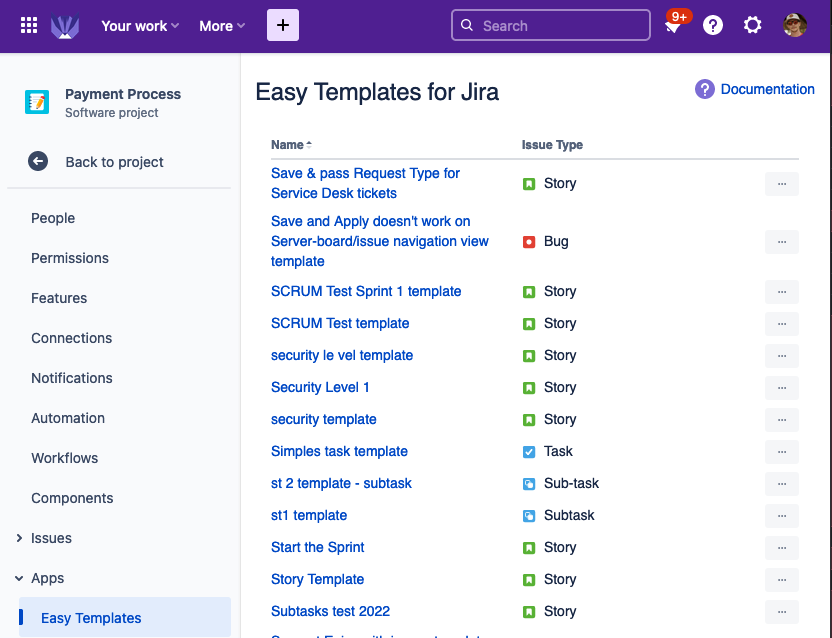The height and width of the screenshot is (638, 832).
Task: Open the more actions menu for Bug template
Action: pos(781,241)
